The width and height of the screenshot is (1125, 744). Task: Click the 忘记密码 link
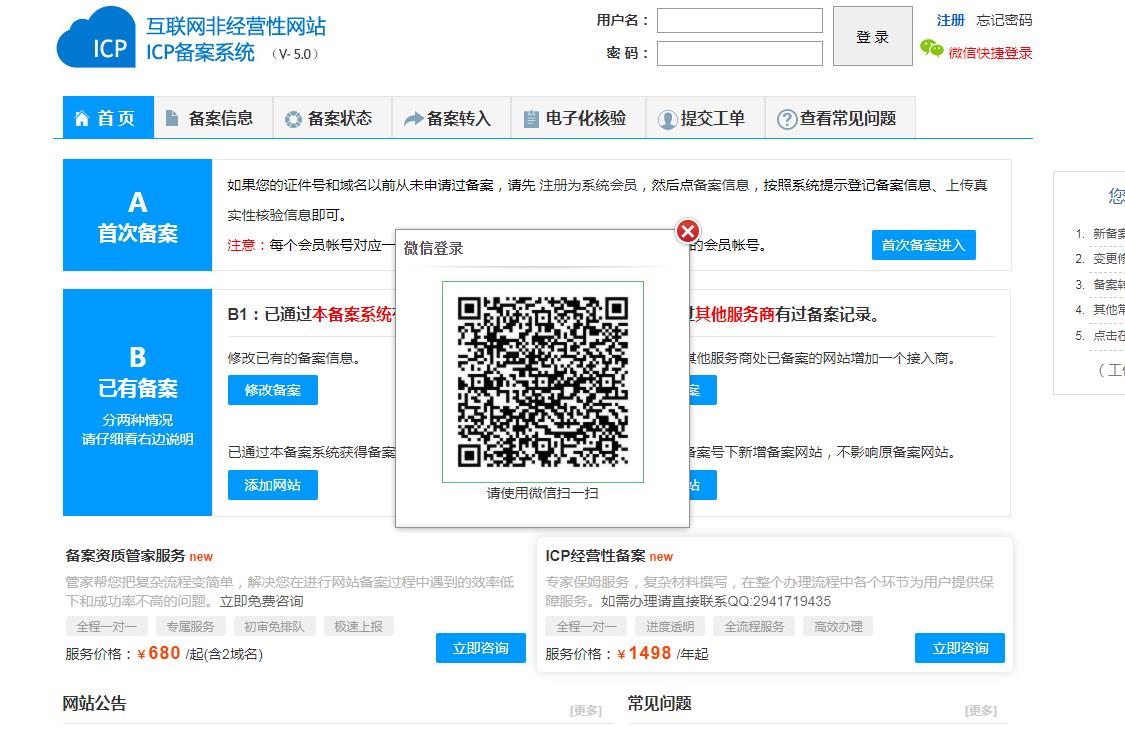click(x=1004, y=20)
